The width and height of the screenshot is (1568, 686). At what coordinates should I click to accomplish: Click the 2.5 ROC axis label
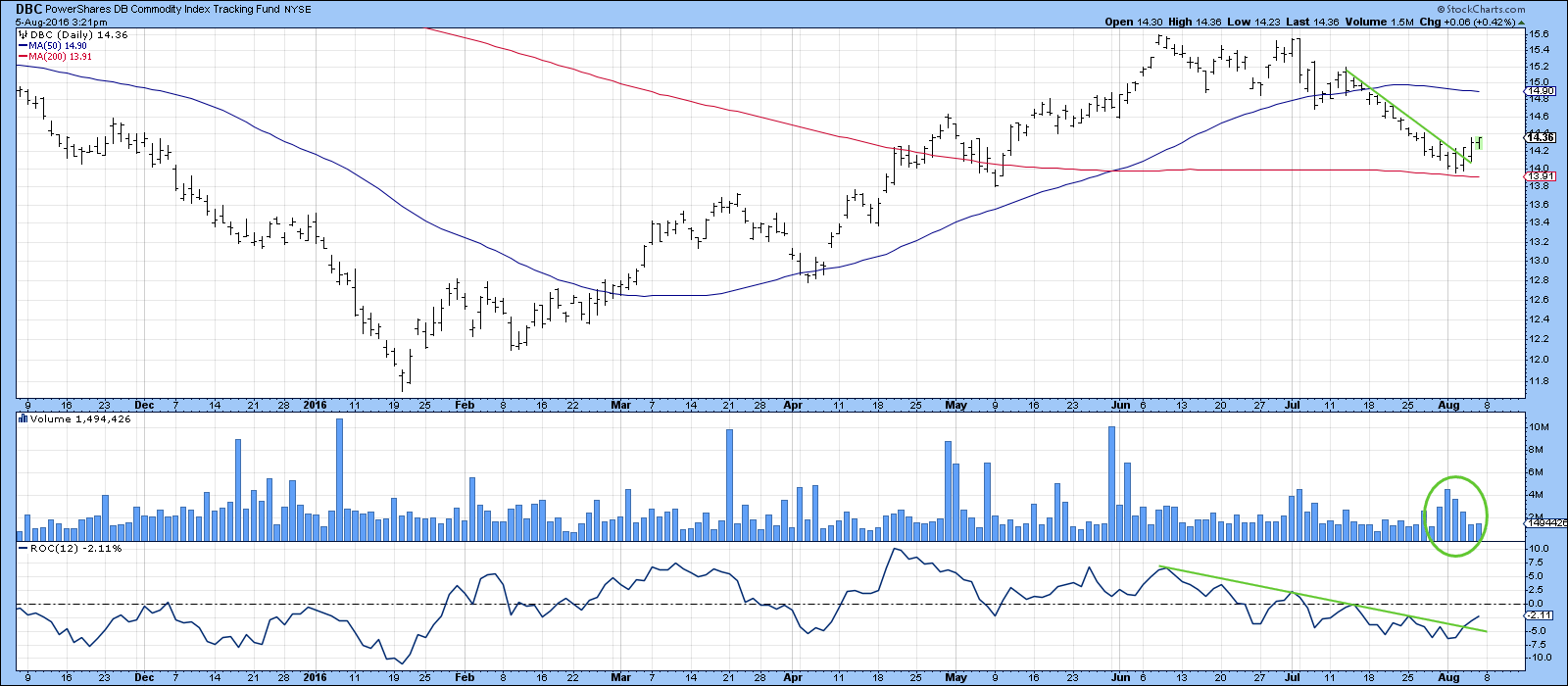(x=1537, y=590)
